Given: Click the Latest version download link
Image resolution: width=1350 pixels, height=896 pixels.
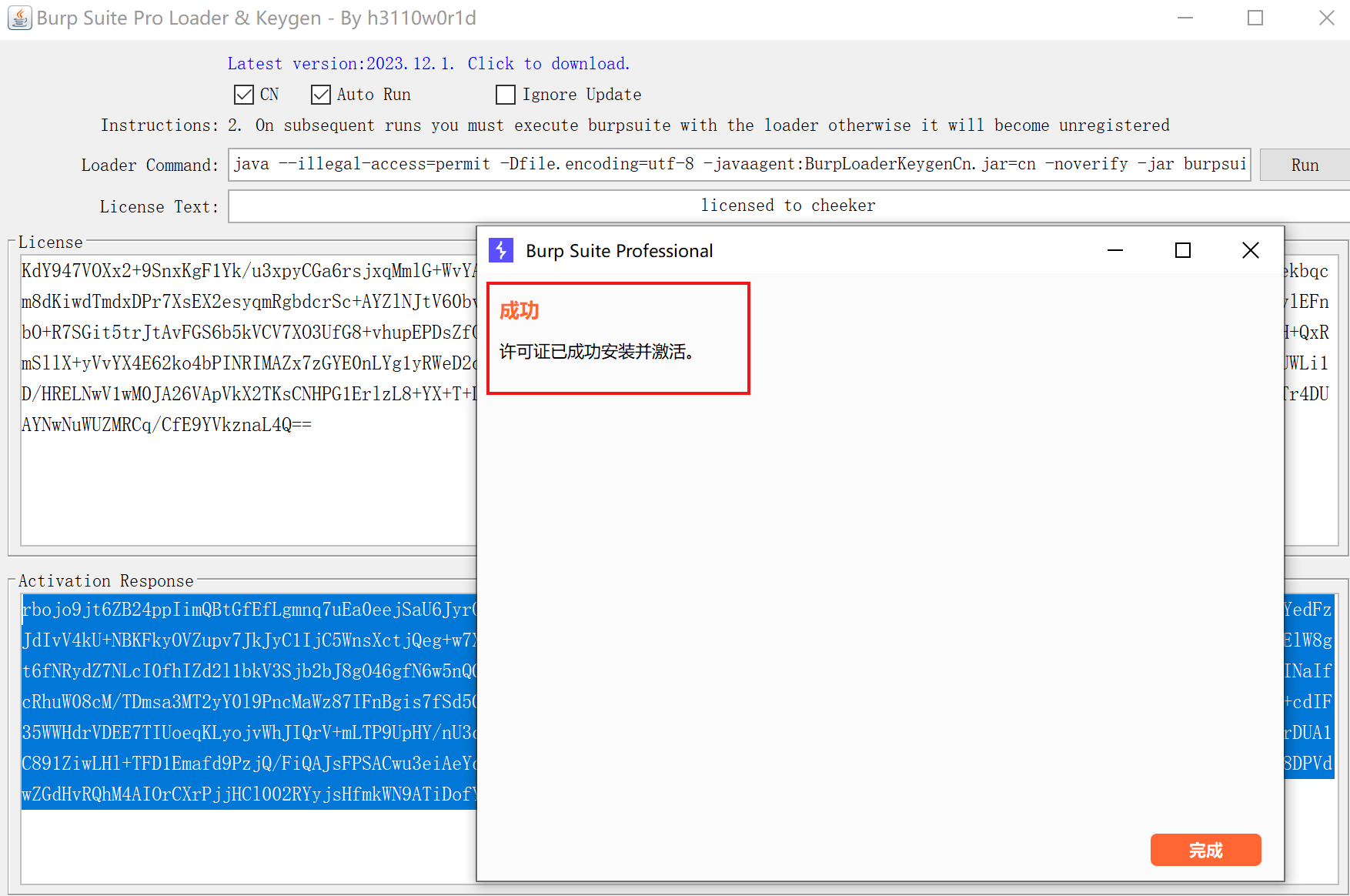Looking at the screenshot, I should click(x=429, y=64).
